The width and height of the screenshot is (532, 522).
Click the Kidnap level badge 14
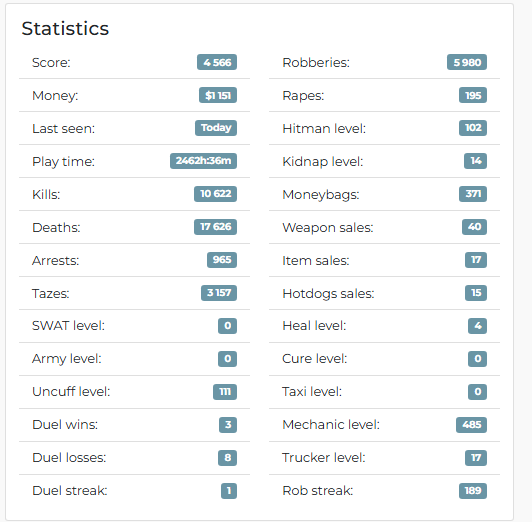coord(475,161)
